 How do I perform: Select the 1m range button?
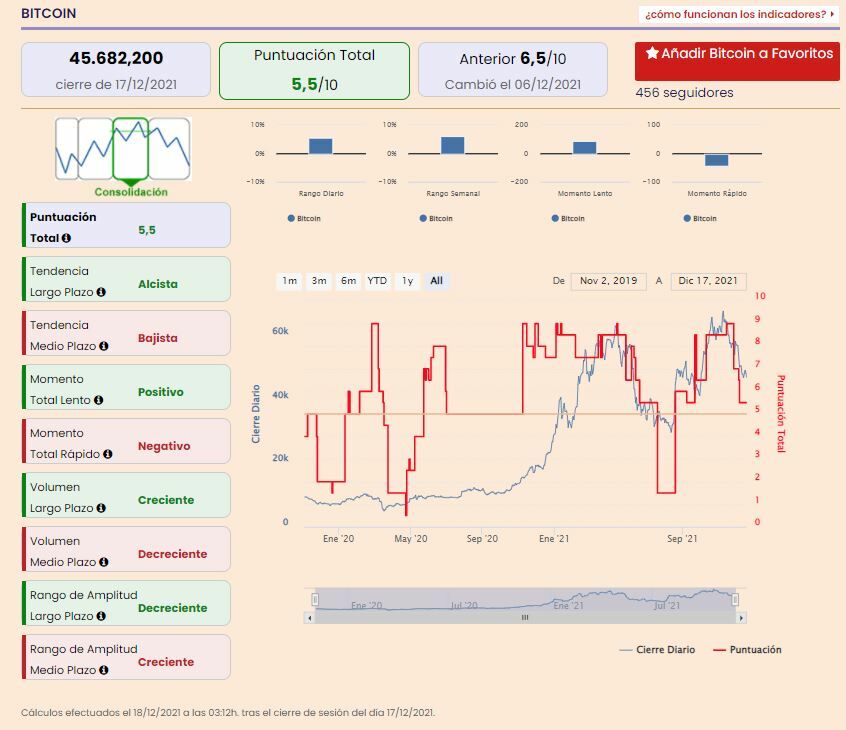pos(289,281)
